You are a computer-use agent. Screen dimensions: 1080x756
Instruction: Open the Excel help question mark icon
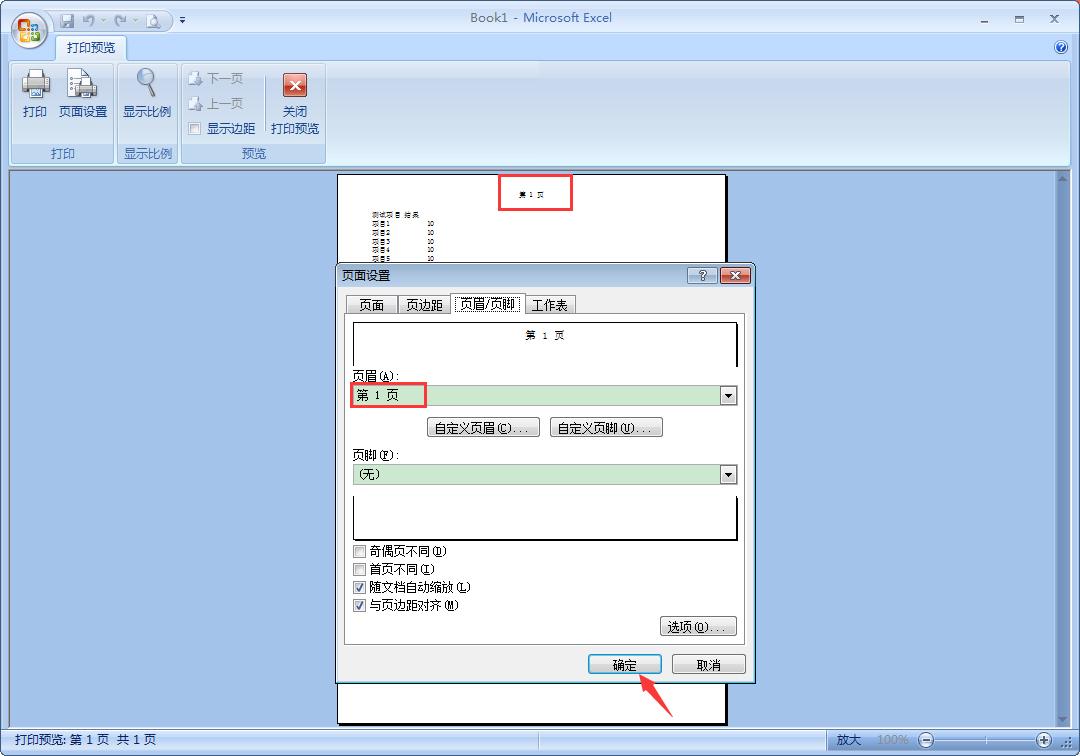(x=1061, y=47)
